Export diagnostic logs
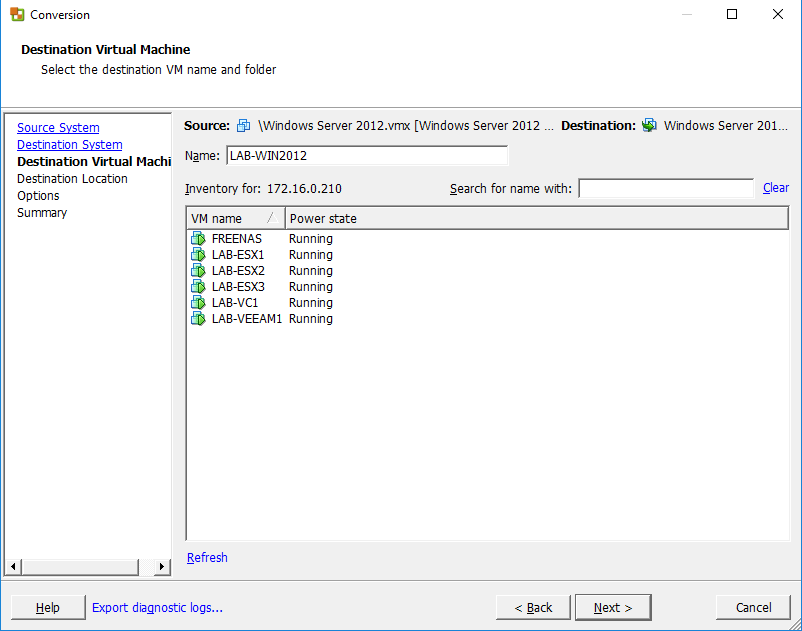 (157, 607)
